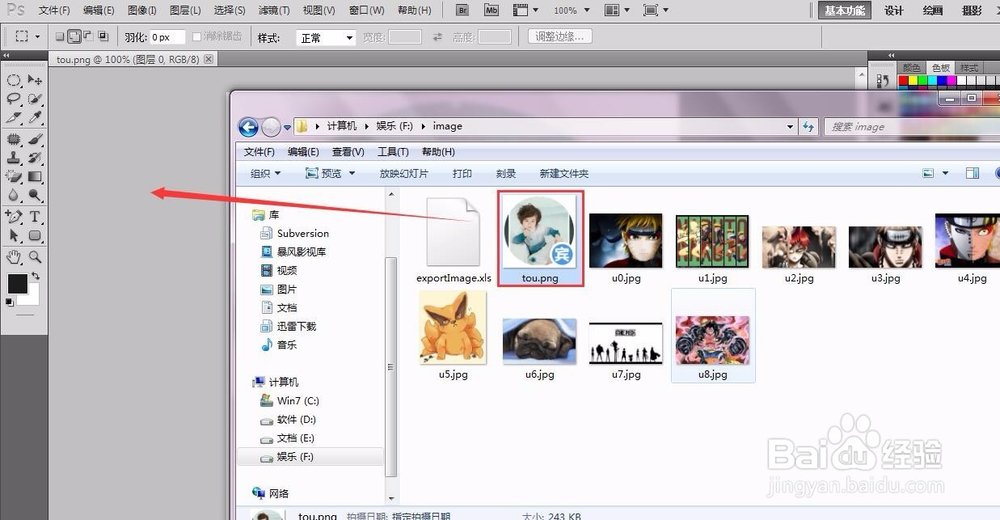Activate the 基本功能 workspace button
The width and height of the screenshot is (1000, 520).
tap(844, 10)
